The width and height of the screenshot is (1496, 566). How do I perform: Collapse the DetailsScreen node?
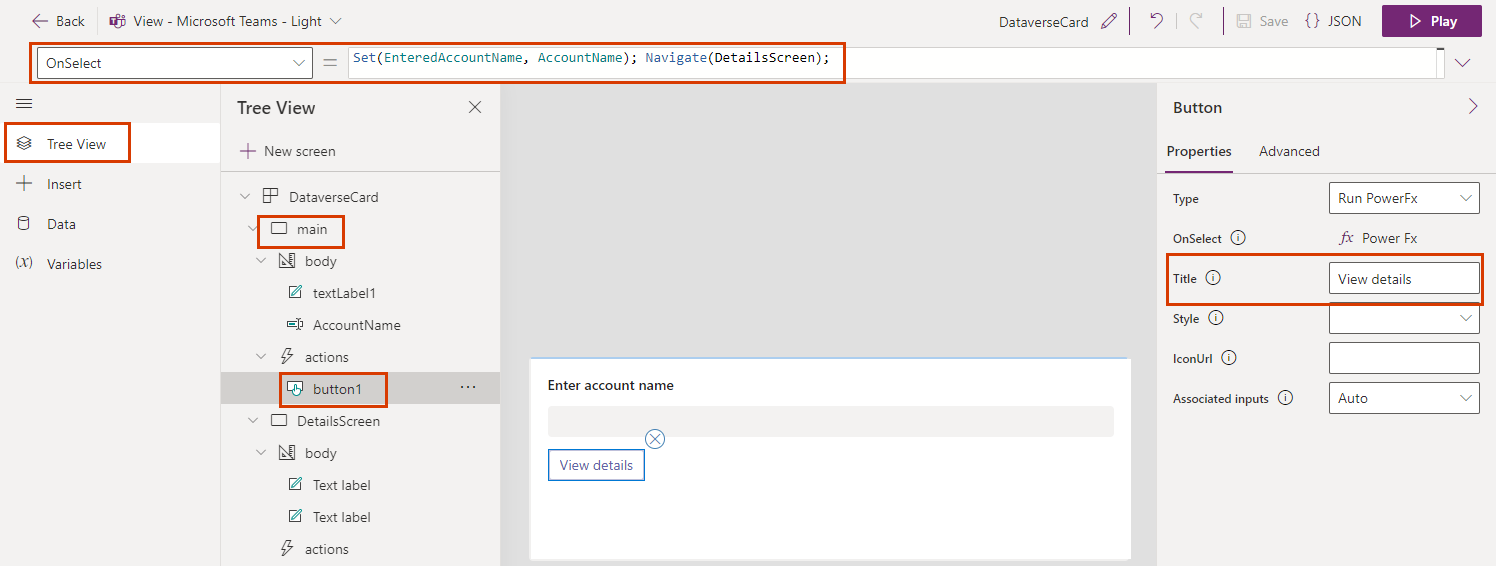click(253, 421)
